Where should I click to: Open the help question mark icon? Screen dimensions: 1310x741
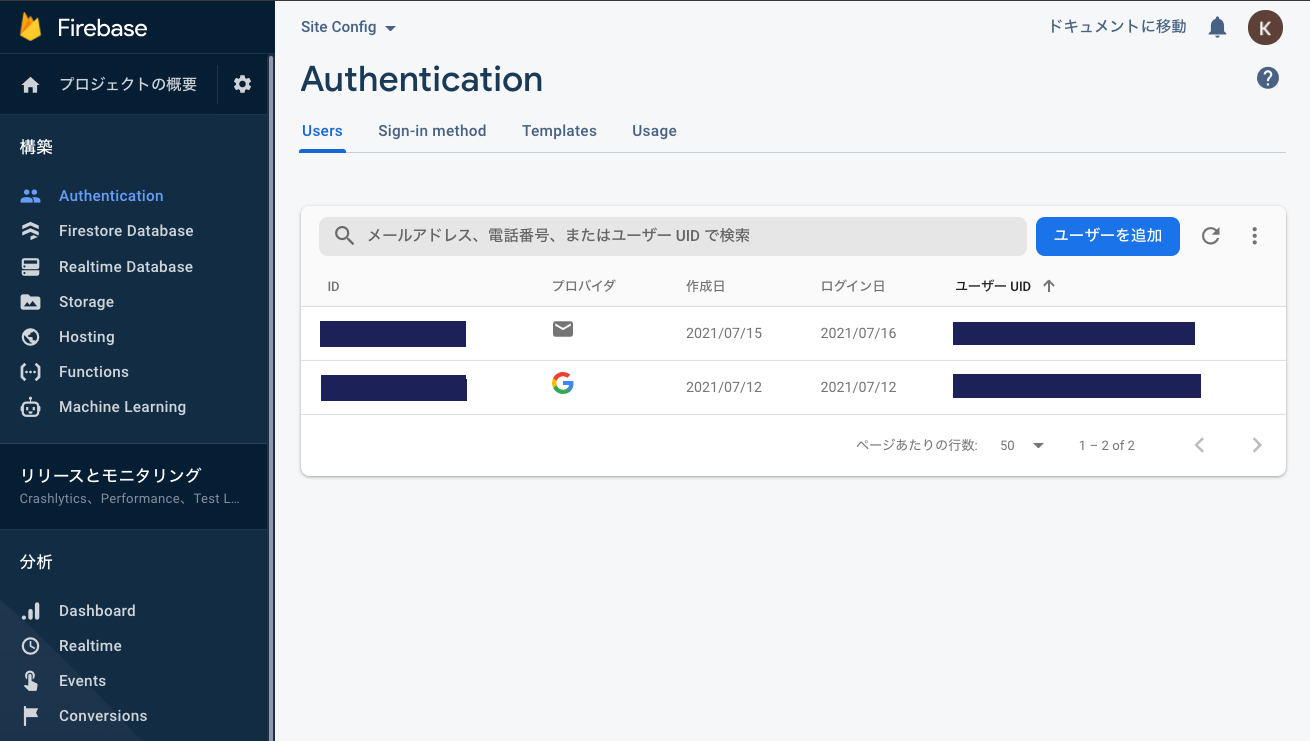pyautogui.click(x=1268, y=78)
